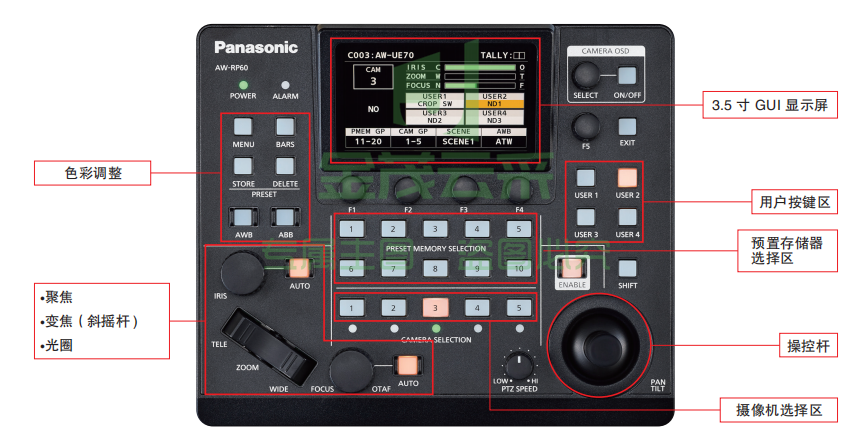Activate the USER 4 button

[x=627, y=217]
